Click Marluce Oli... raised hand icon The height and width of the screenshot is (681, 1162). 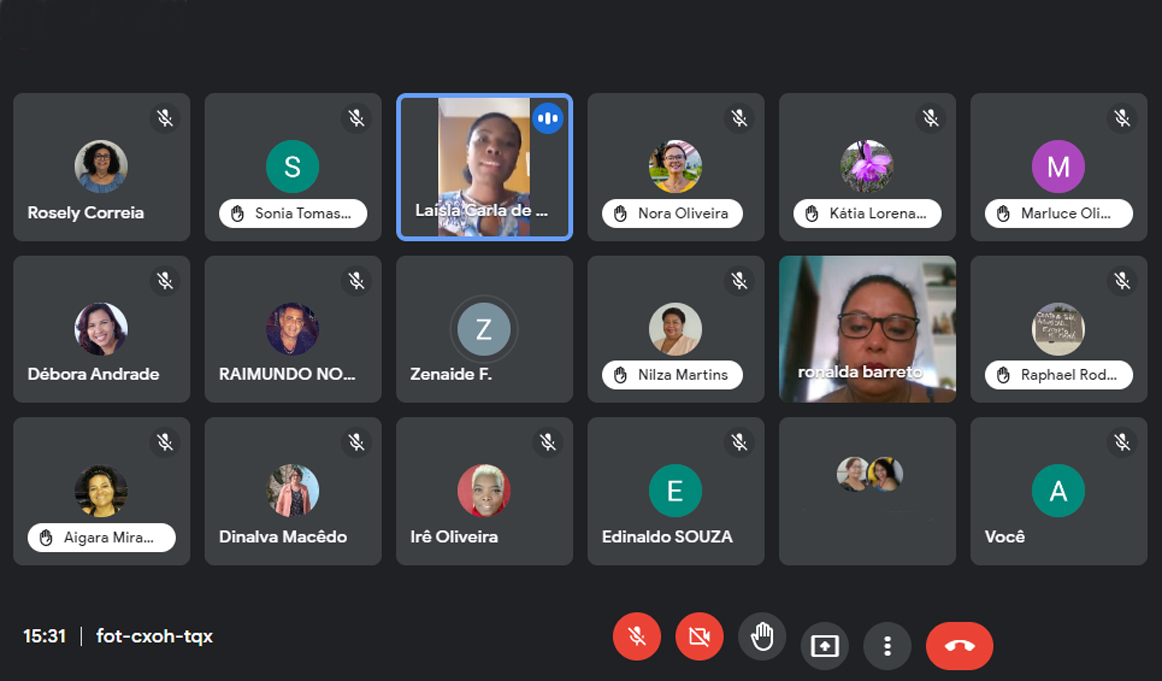pyautogui.click(x=1003, y=214)
